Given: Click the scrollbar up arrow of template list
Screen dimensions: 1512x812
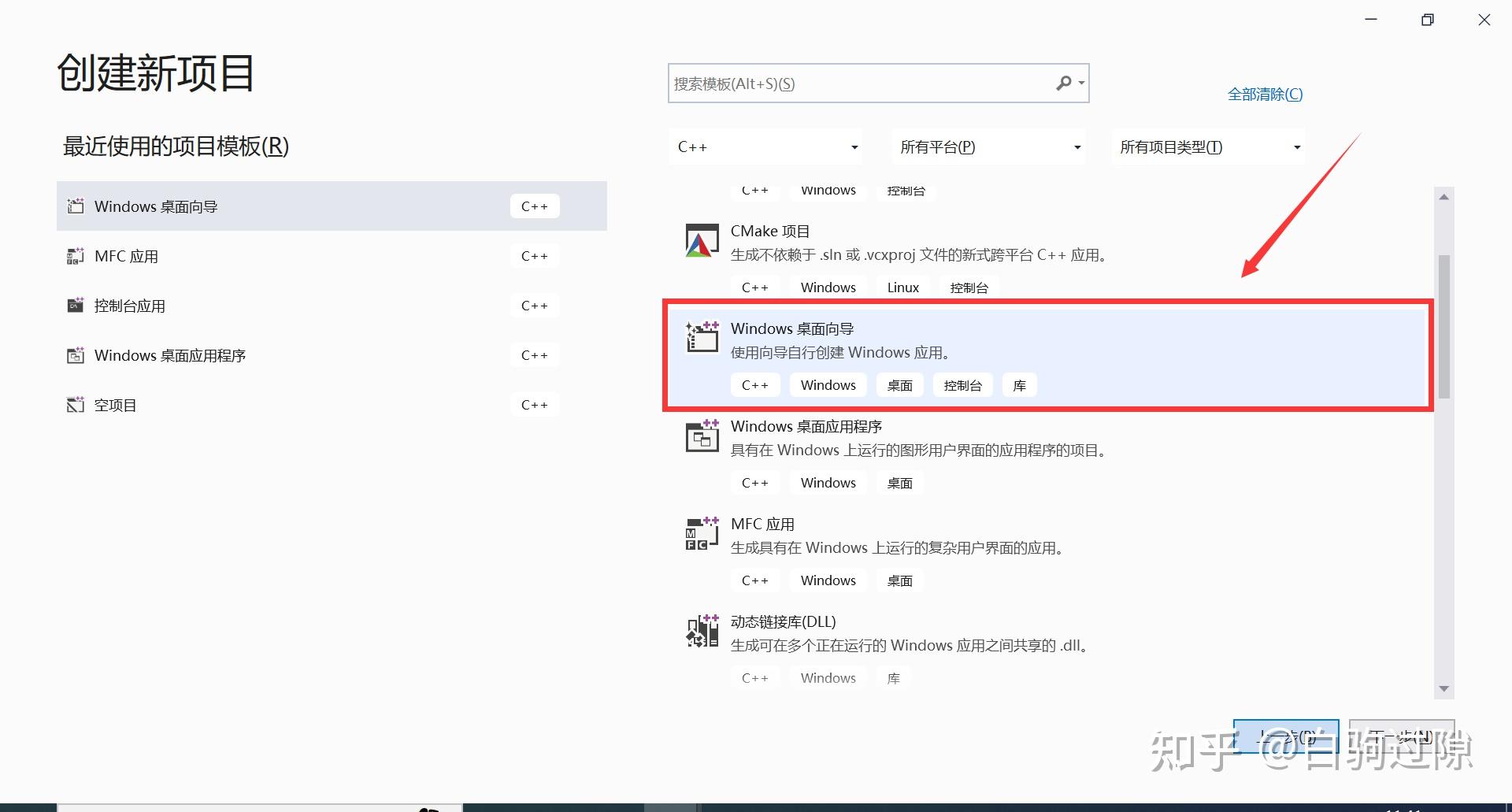Looking at the screenshot, I should click(1443, 197).
